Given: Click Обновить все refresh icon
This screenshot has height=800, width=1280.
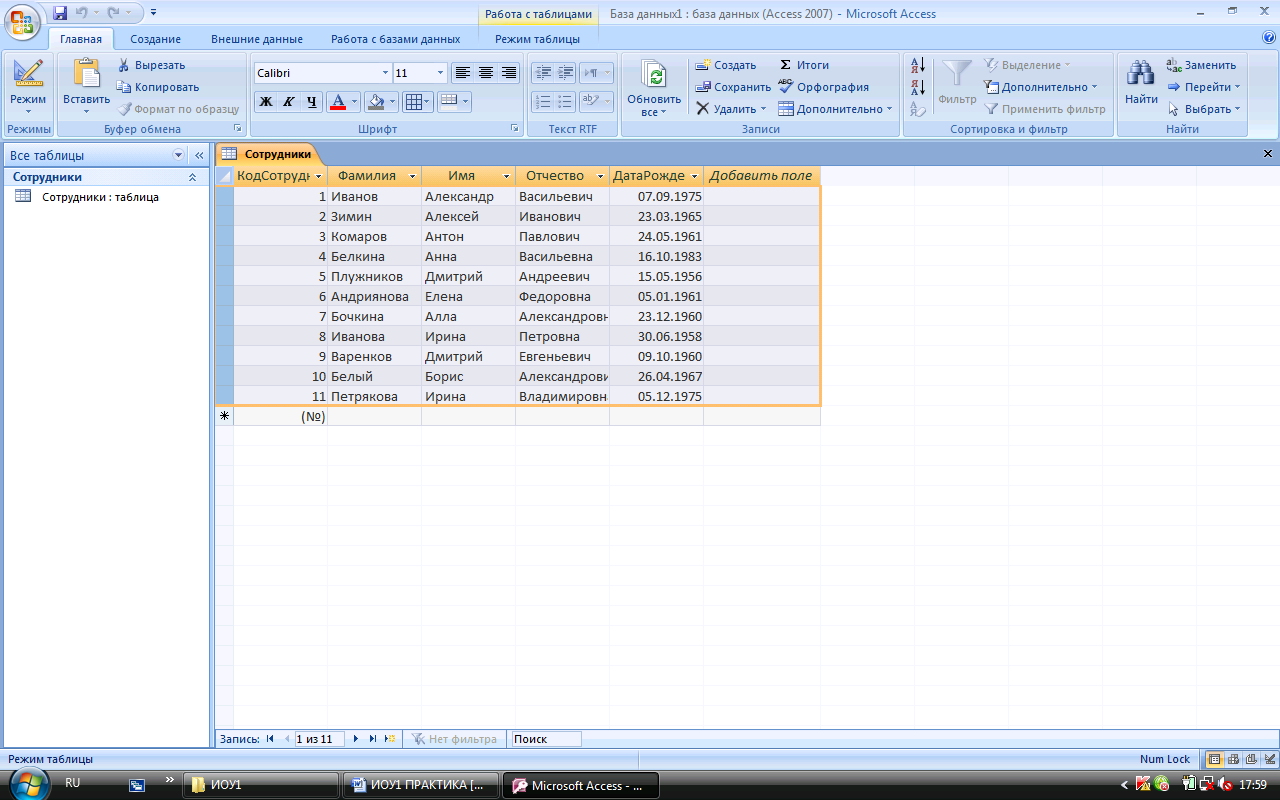Looking at the screenshot, I should [x=654, y=76].
